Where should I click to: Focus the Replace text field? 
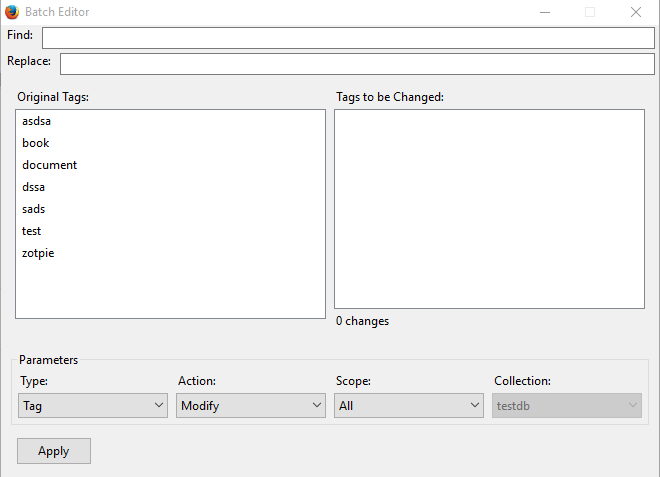tap(357, 64)
